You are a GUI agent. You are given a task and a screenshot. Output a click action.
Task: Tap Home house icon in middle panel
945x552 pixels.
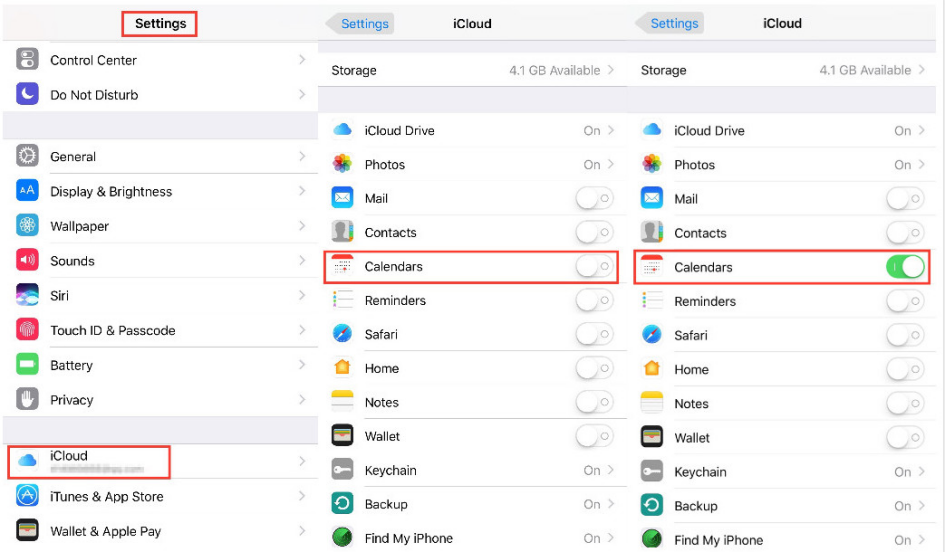point(342,368)
